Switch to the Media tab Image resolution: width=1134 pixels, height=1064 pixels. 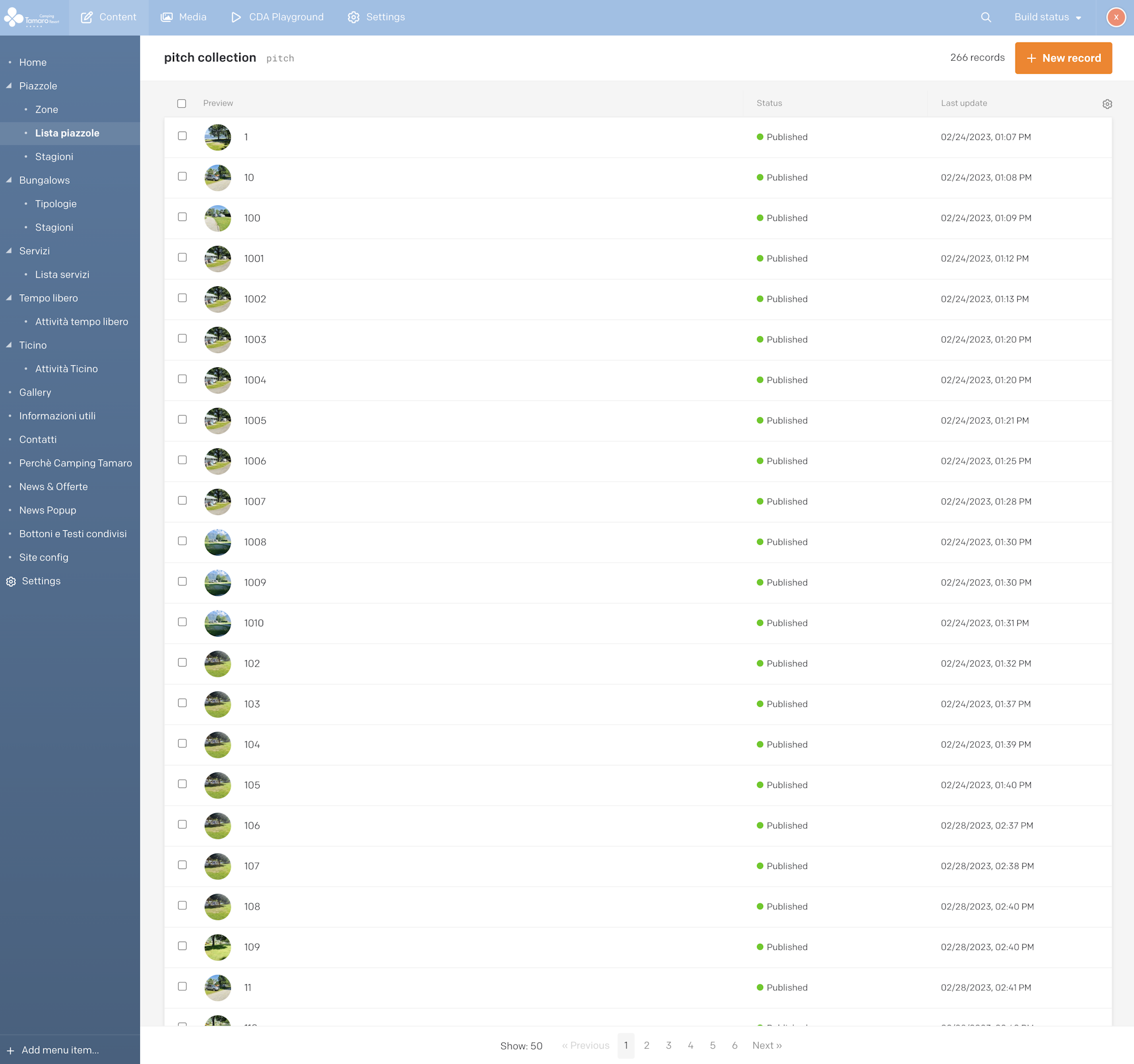click(183, 17)
